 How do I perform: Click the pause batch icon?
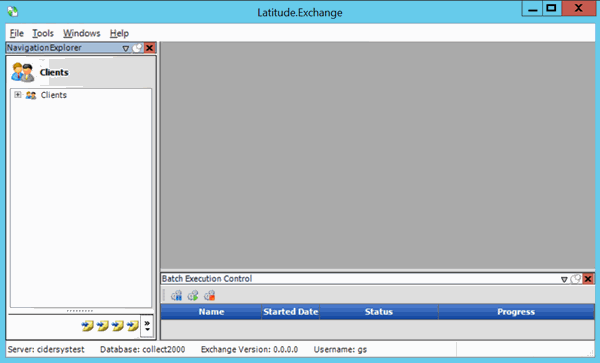[x=176, y=295]
